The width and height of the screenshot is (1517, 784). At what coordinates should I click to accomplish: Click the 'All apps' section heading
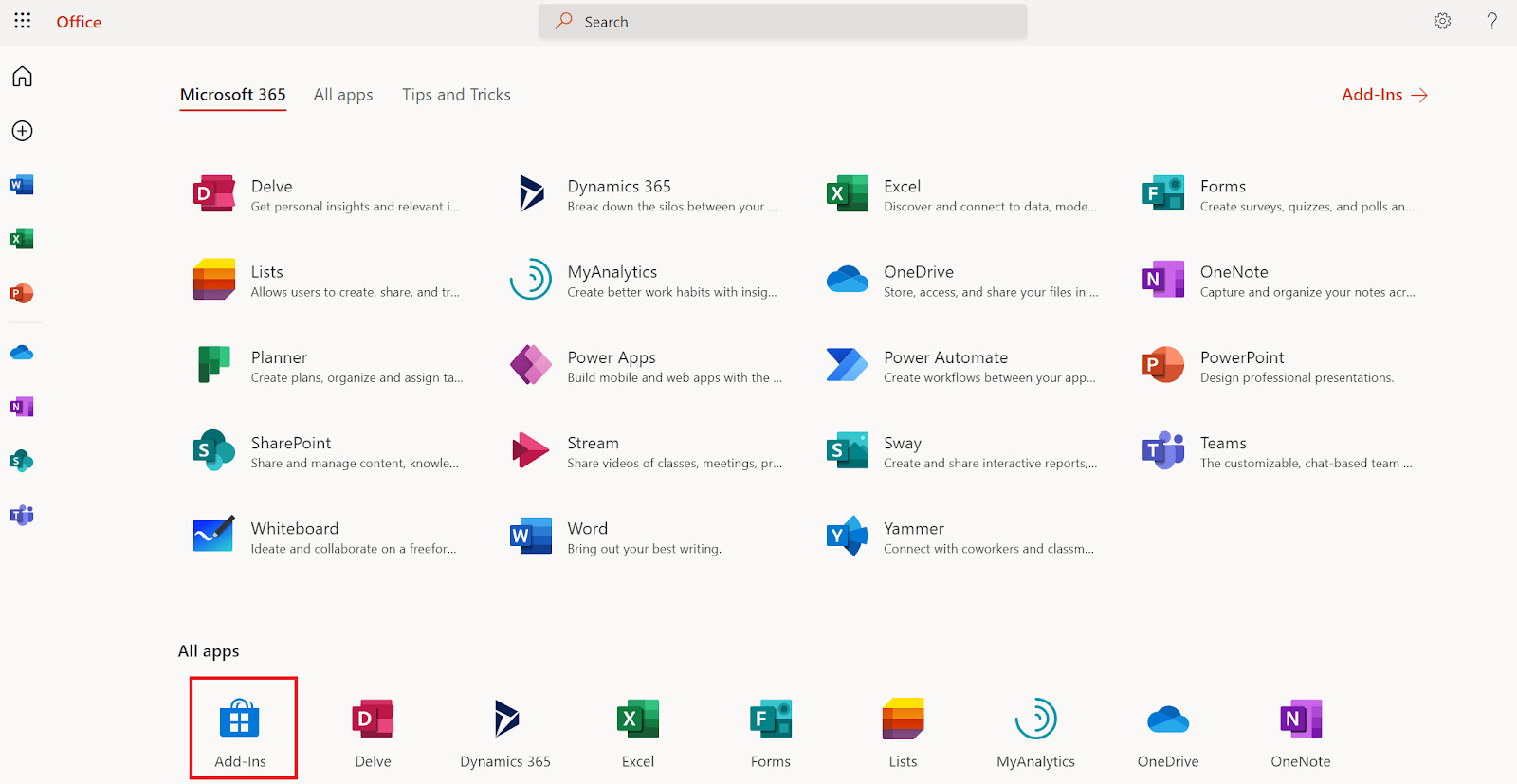[x=209, y=651]
